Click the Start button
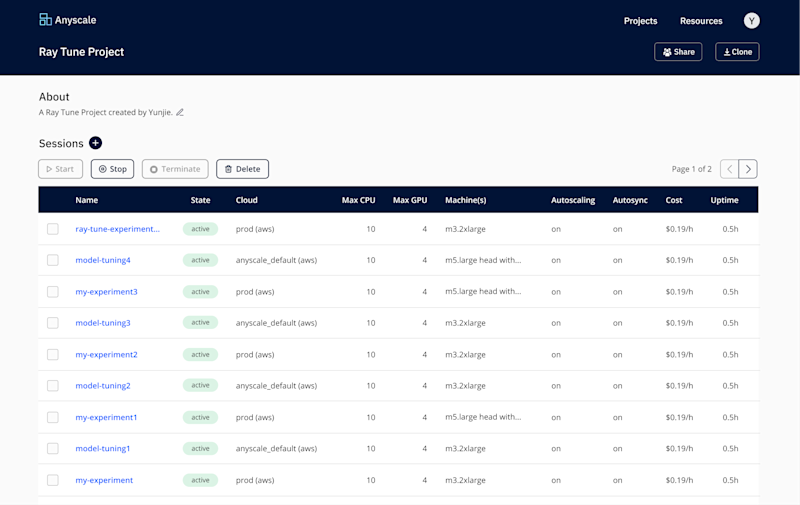This screenshot has height=505, width=800. click(60, 169)
